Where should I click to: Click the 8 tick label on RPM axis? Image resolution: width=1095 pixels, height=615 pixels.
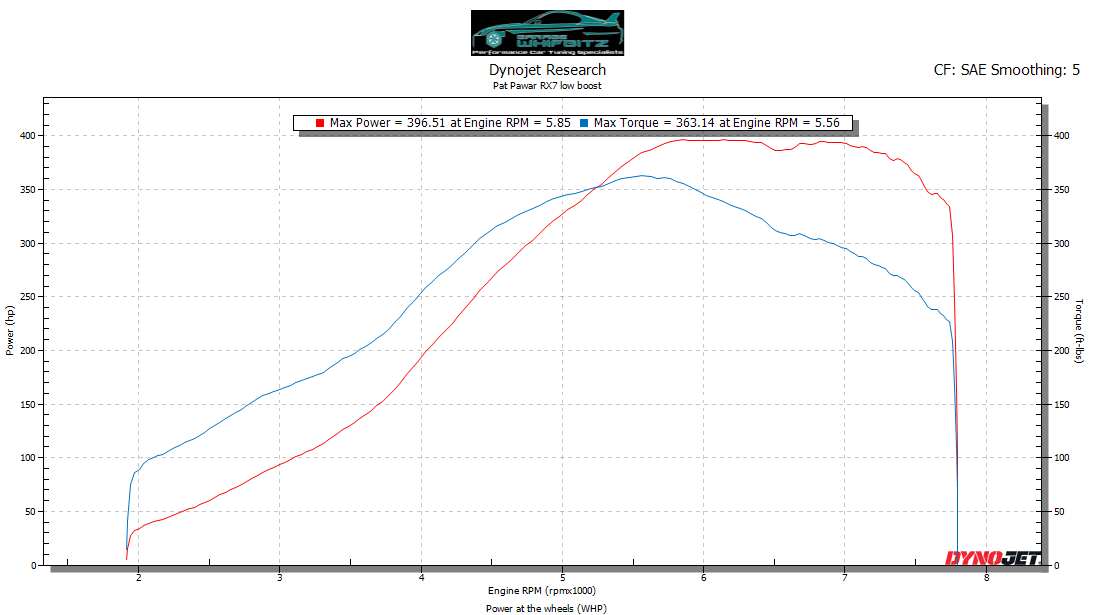pyautogui.click(x=986, y=578)
